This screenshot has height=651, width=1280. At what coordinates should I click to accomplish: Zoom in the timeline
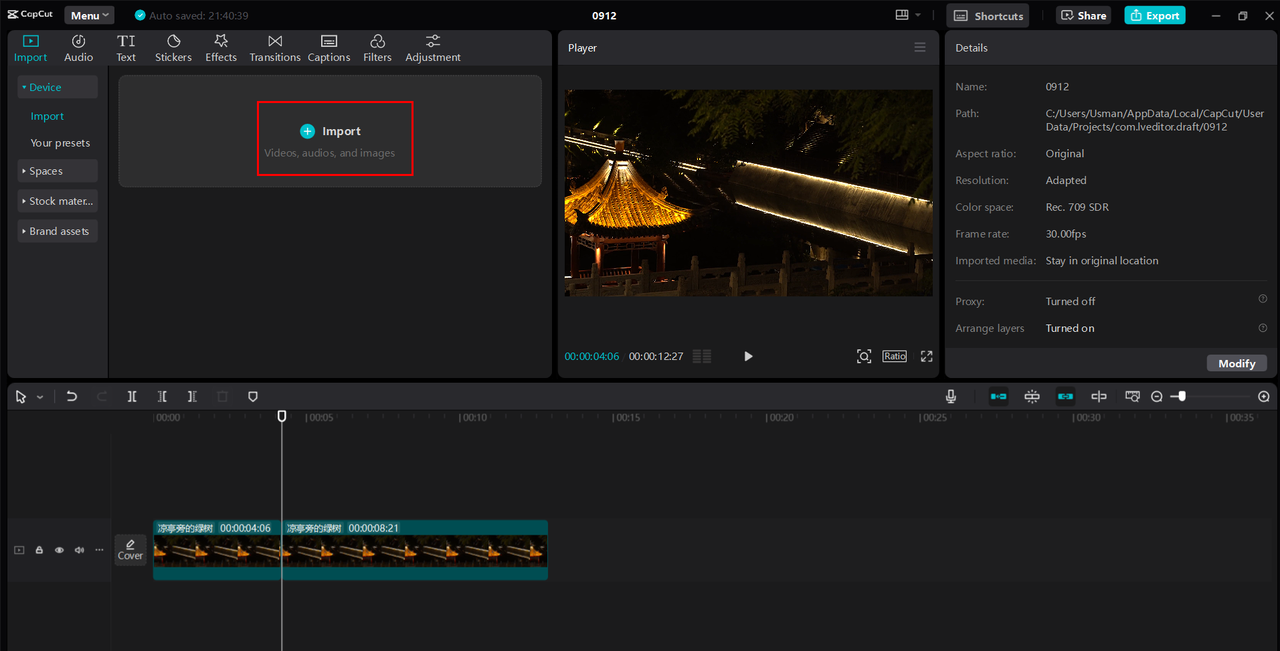tap(1264, 397)
